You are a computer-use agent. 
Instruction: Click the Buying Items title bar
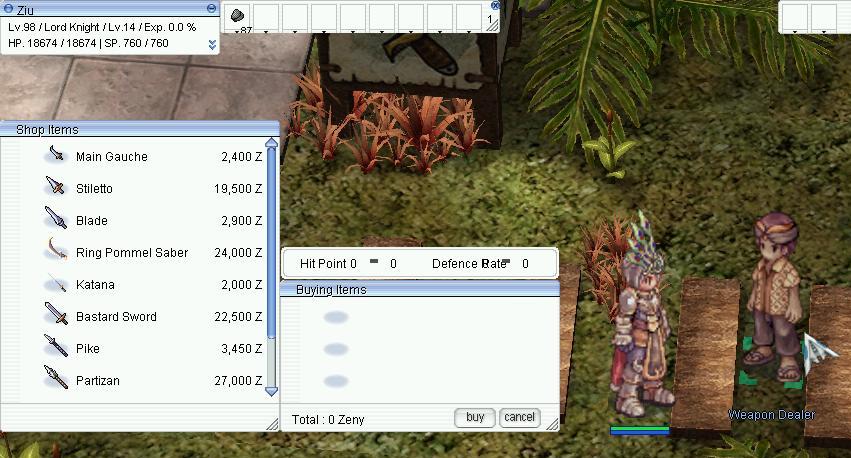(x=420, y=289)
